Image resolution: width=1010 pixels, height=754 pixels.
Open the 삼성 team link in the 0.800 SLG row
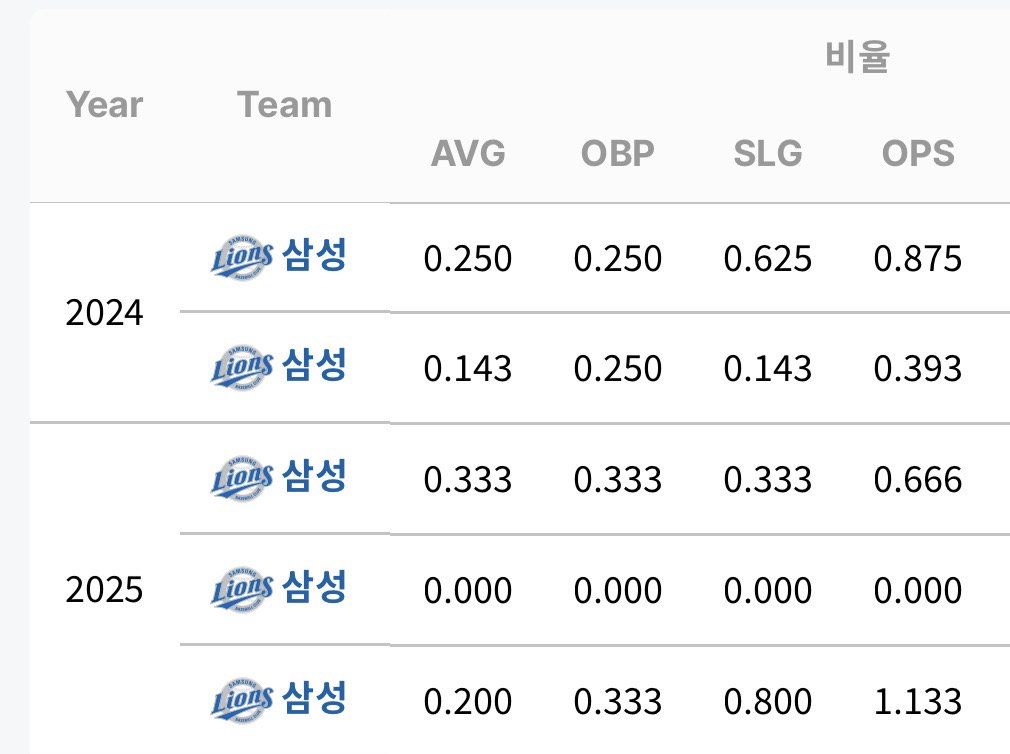tap(314, 699)
